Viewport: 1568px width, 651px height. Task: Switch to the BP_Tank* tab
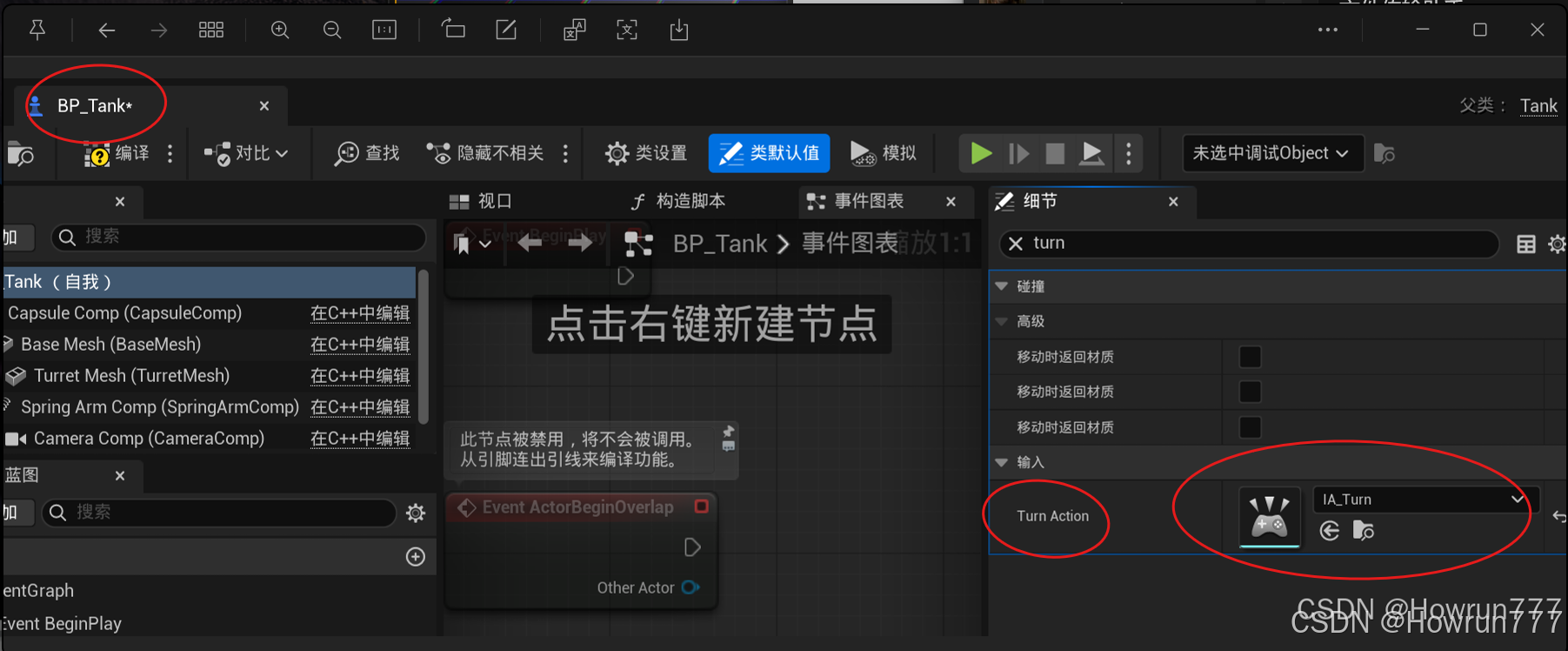coord(95,106)
